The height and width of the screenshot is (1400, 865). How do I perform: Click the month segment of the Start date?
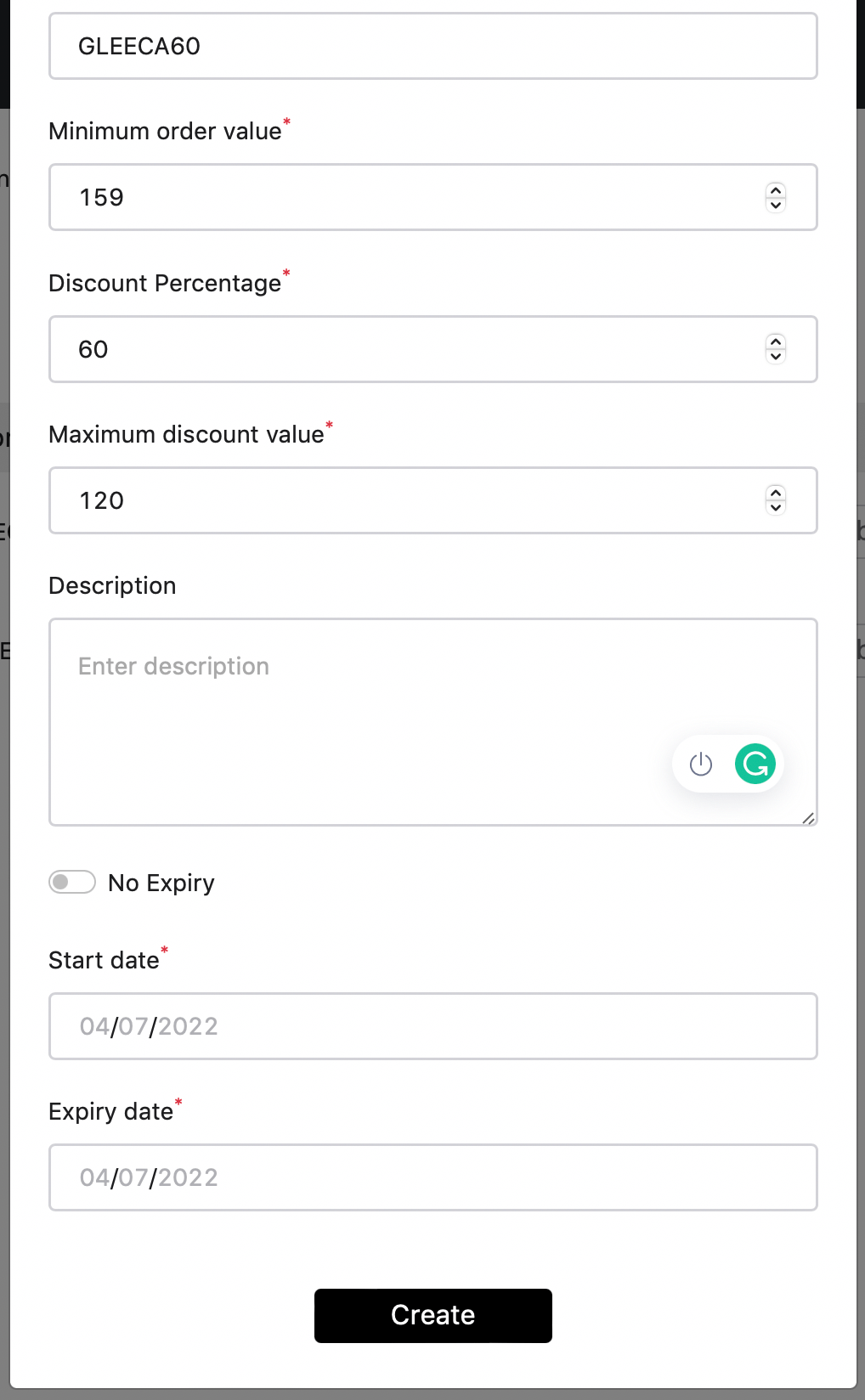tap(95, 1026)
